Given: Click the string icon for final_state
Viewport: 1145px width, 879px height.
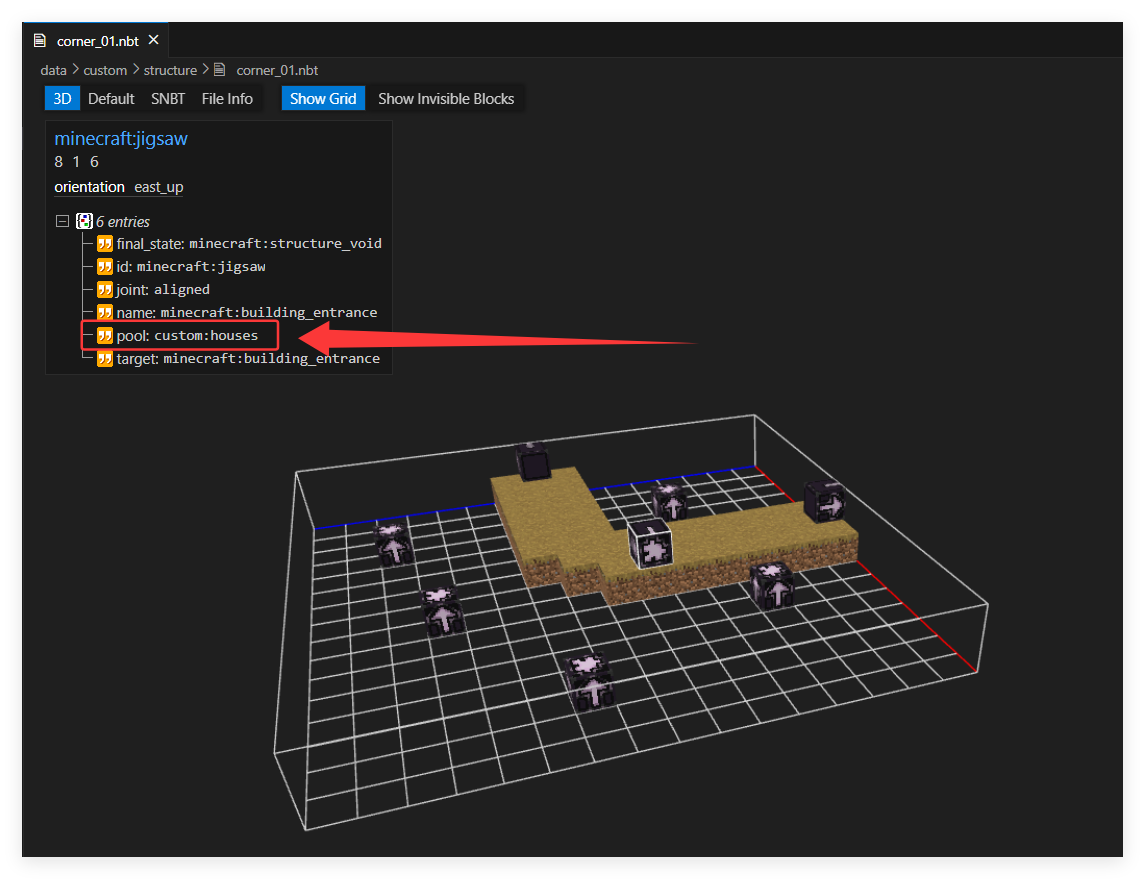Looking at the screenshot, I should tap(105, 243).
